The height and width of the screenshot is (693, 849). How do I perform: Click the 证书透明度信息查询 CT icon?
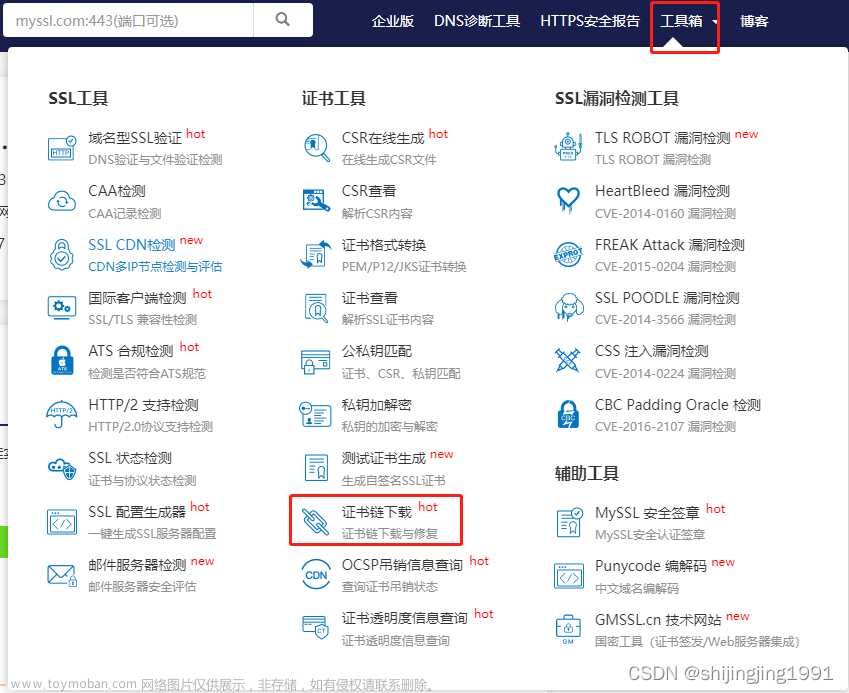pos(316,627)
